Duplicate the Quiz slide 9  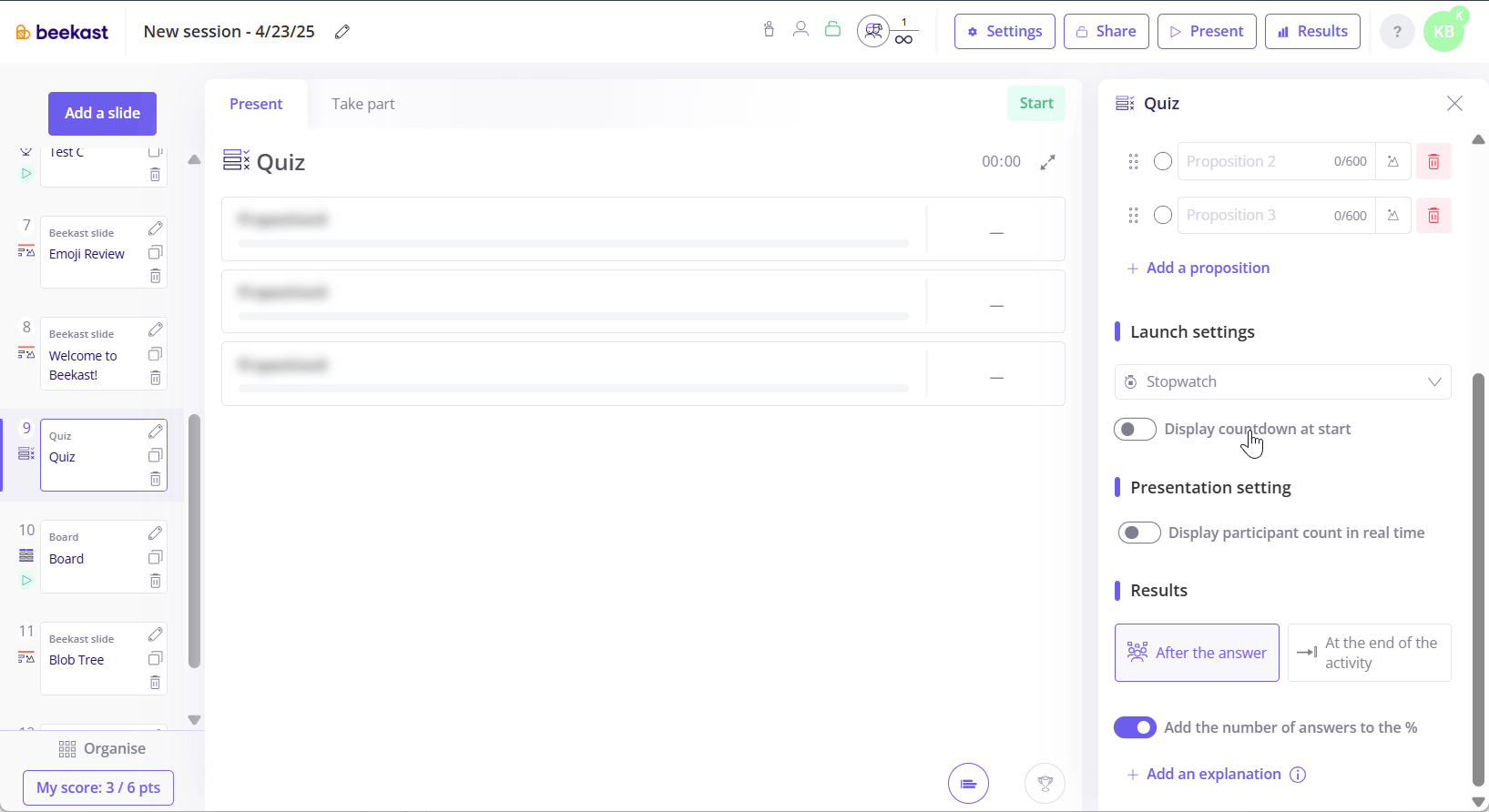[156, 455]
